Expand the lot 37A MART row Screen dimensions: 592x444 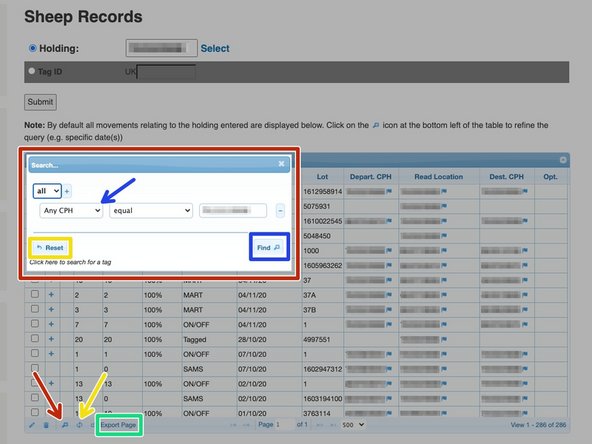click(x=51, y=295)
